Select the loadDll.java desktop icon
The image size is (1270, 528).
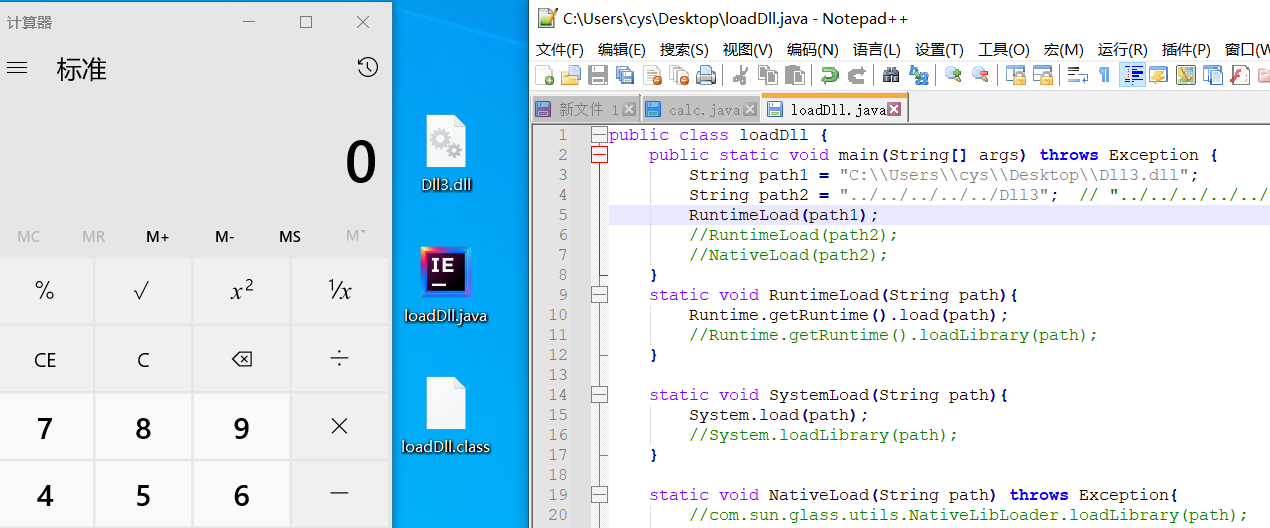tap(446, 285)
